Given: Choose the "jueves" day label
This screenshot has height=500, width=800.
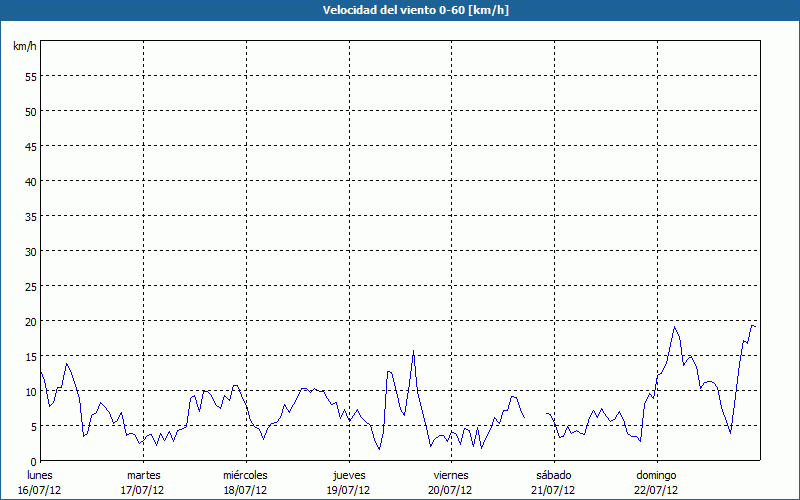Looking at the screenshot, I should coord(349,475).
